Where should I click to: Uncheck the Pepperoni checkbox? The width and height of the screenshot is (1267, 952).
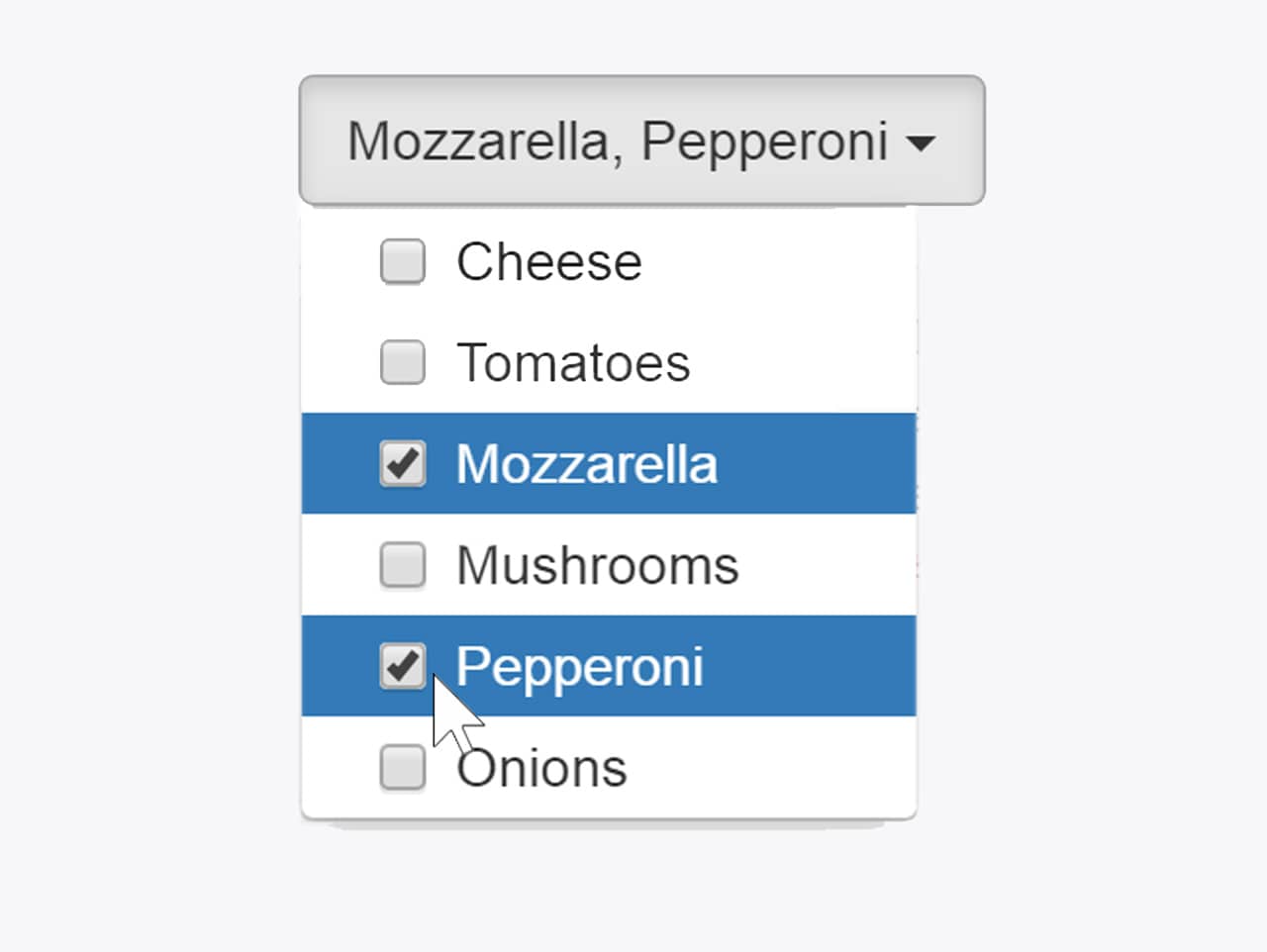(402, 665)
